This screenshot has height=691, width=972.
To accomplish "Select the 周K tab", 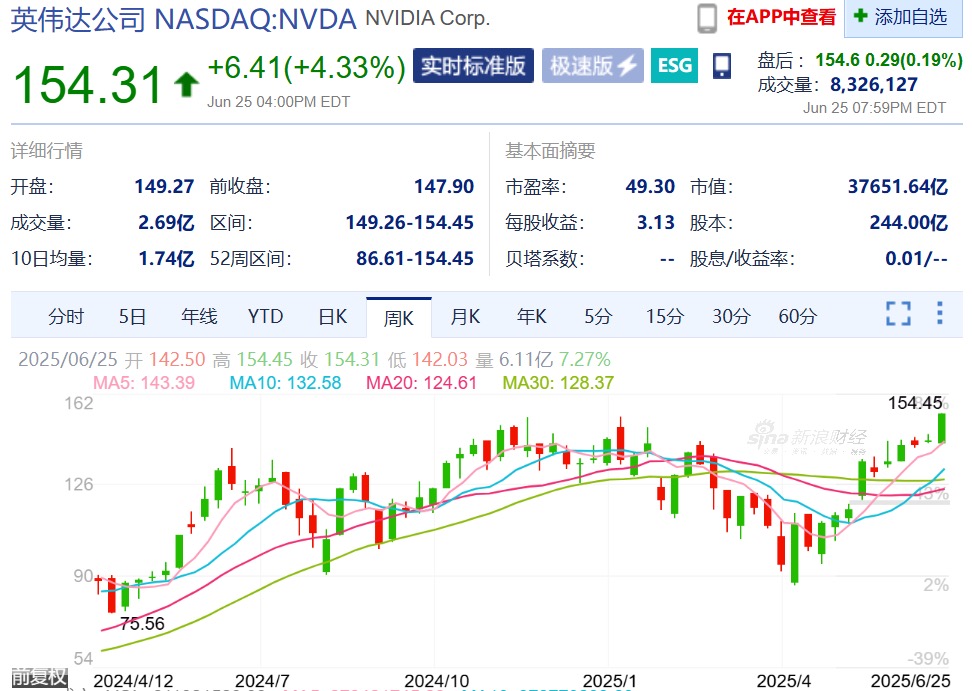I will (399, 318).
